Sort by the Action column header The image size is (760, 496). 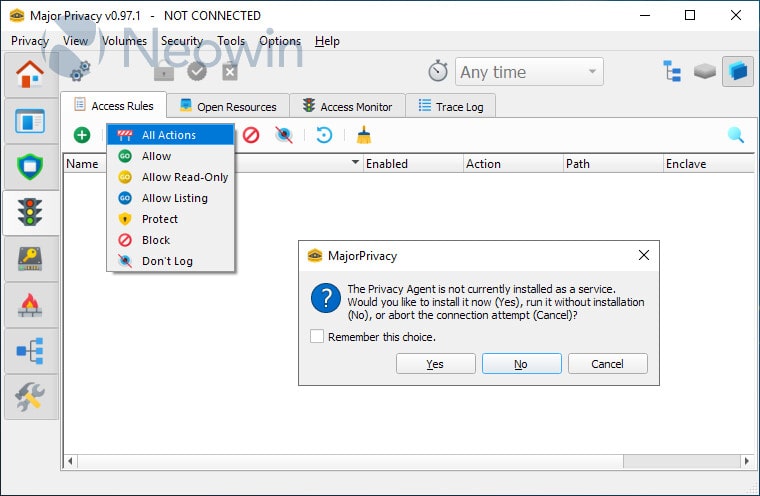[513, 164]
